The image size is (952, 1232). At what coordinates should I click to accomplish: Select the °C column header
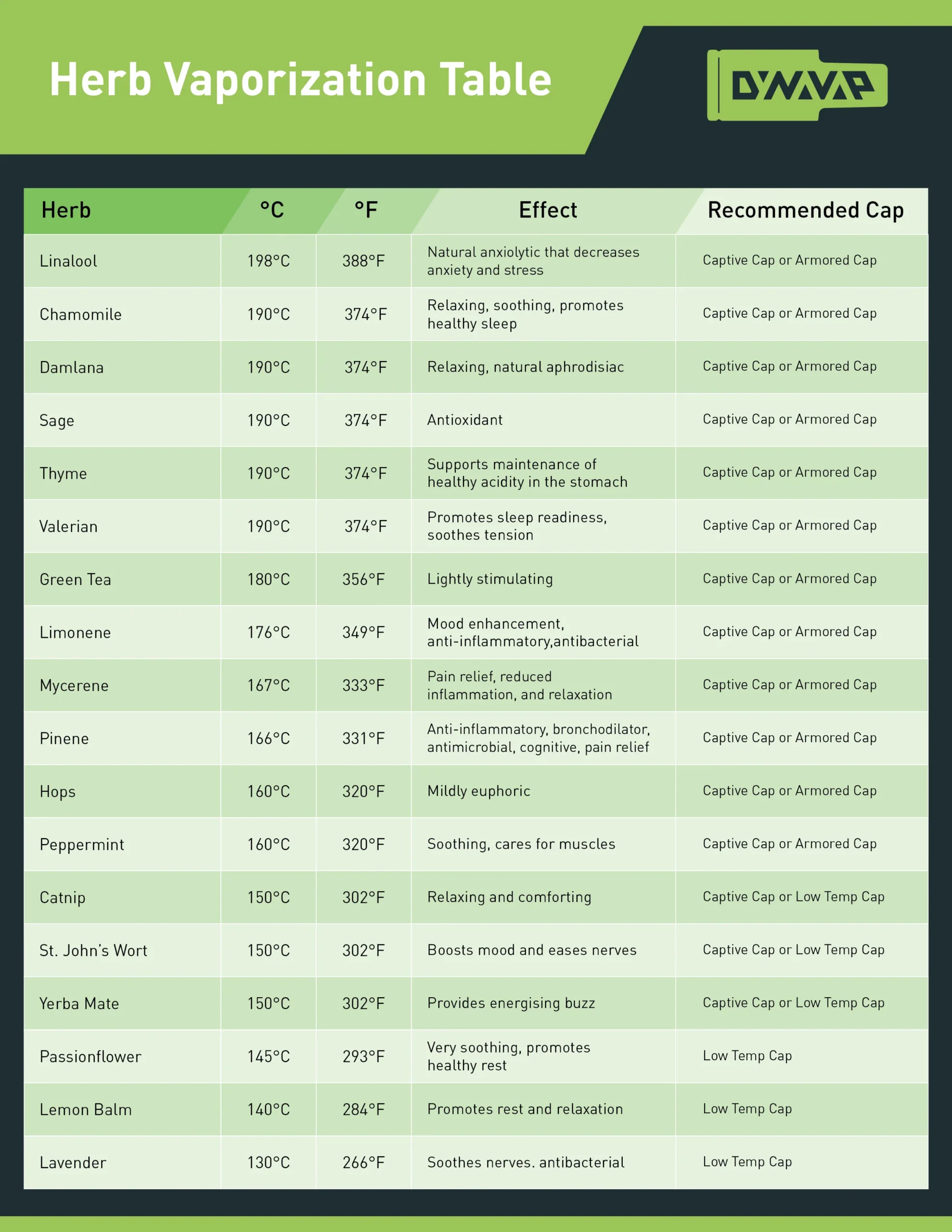tap(272, 210)
